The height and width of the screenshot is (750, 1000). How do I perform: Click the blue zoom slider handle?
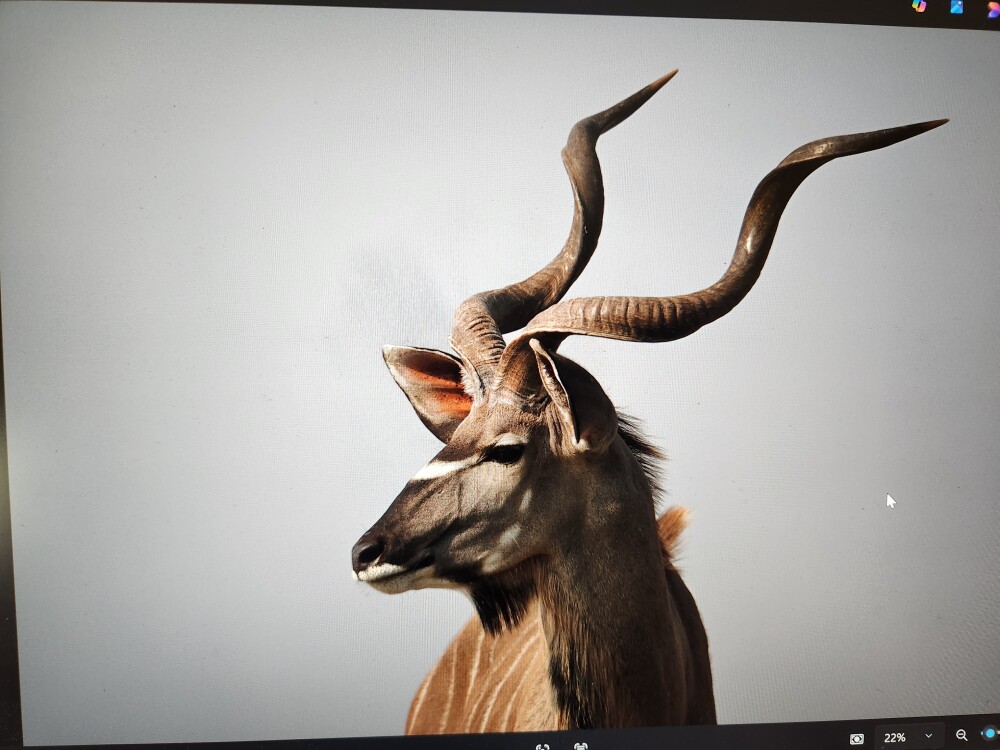pos(992,733)
